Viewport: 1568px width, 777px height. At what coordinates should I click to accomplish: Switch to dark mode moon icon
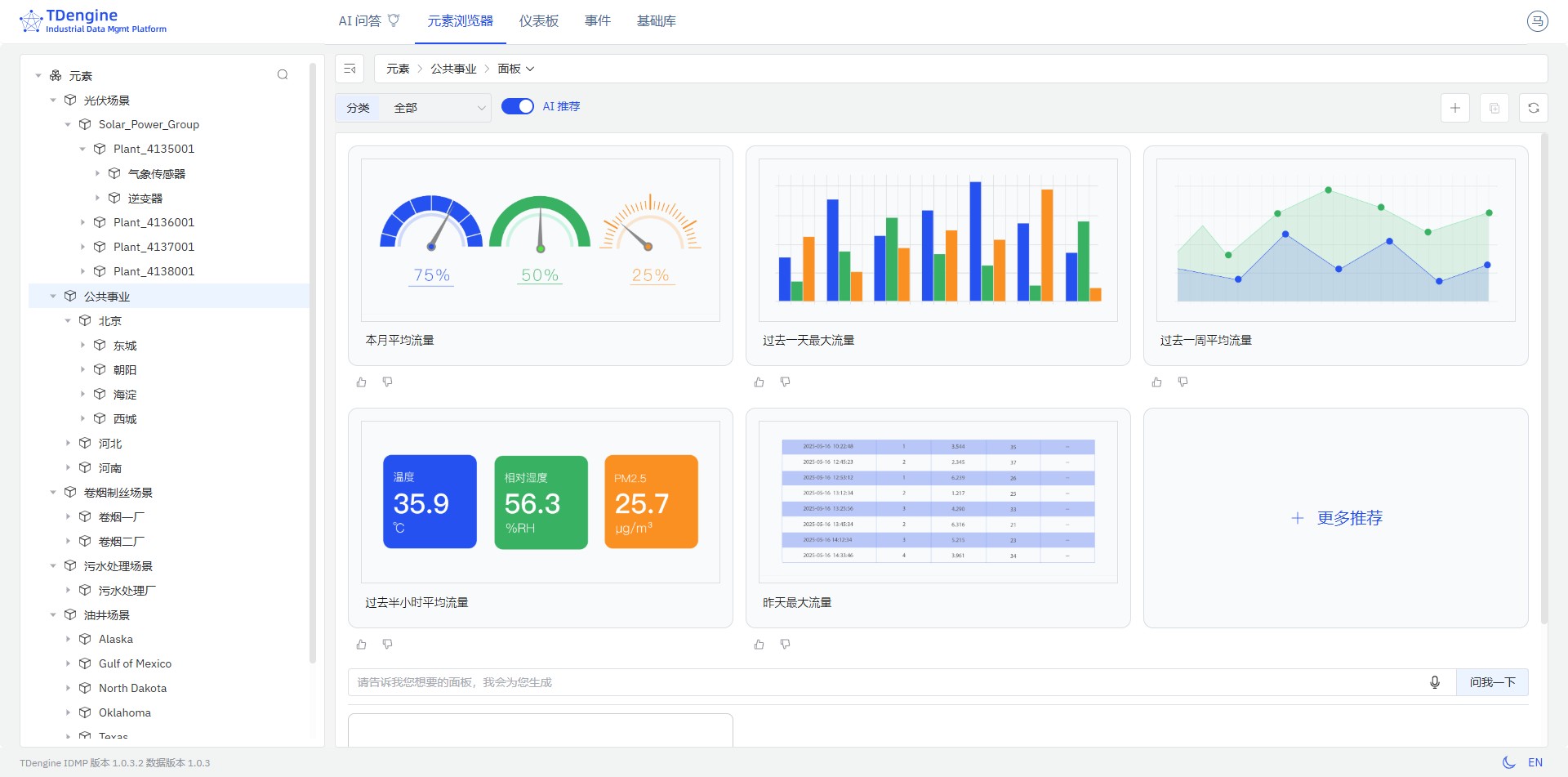tap(1509, 762)
